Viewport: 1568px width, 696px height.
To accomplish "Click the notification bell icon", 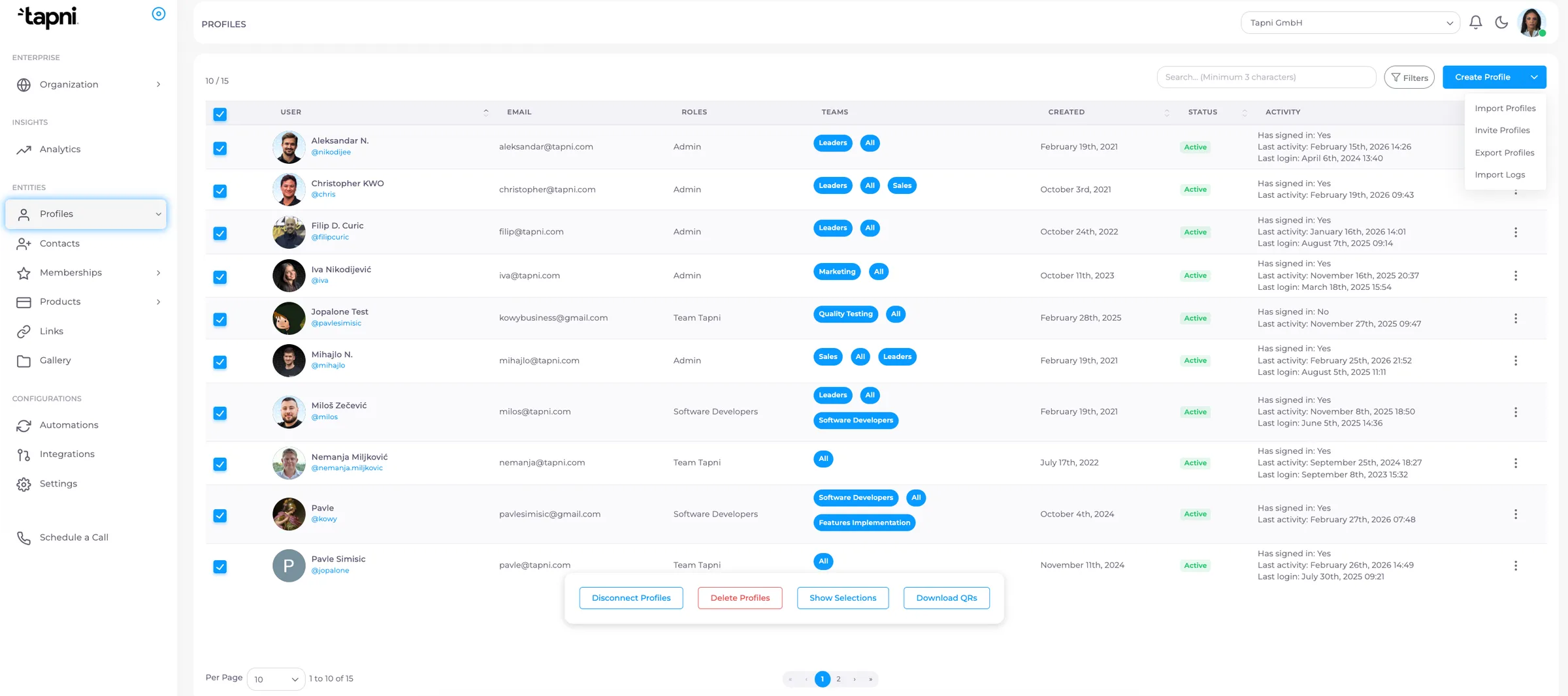I will click(1475, 22).
